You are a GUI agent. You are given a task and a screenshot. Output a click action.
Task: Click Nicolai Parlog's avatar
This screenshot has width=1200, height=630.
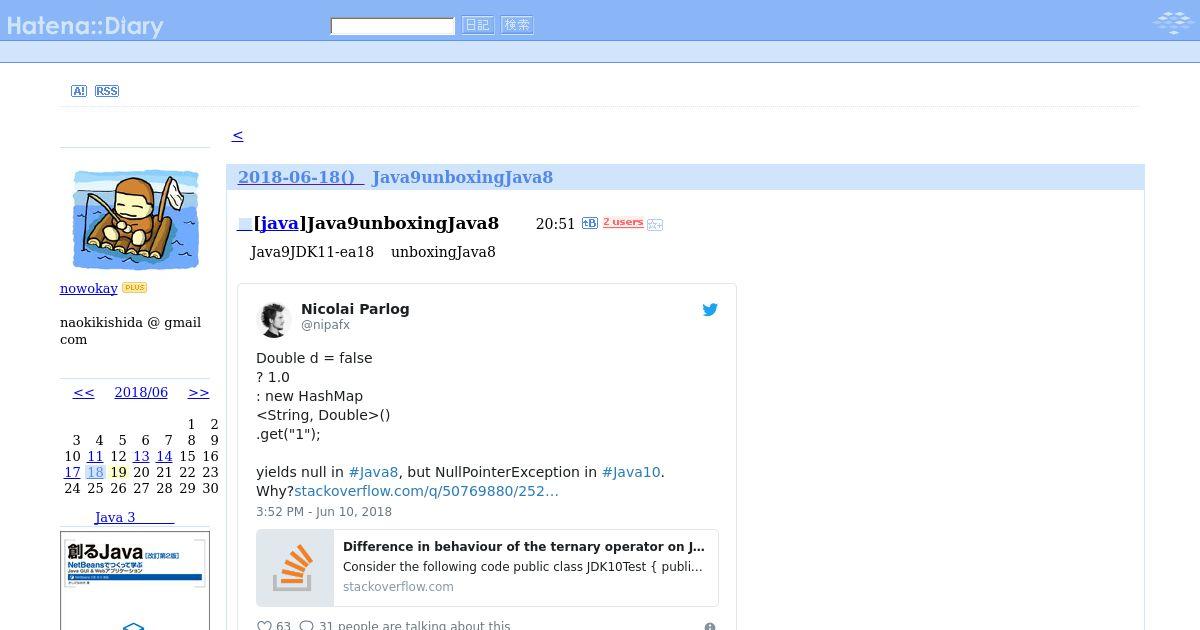[273, 318]
